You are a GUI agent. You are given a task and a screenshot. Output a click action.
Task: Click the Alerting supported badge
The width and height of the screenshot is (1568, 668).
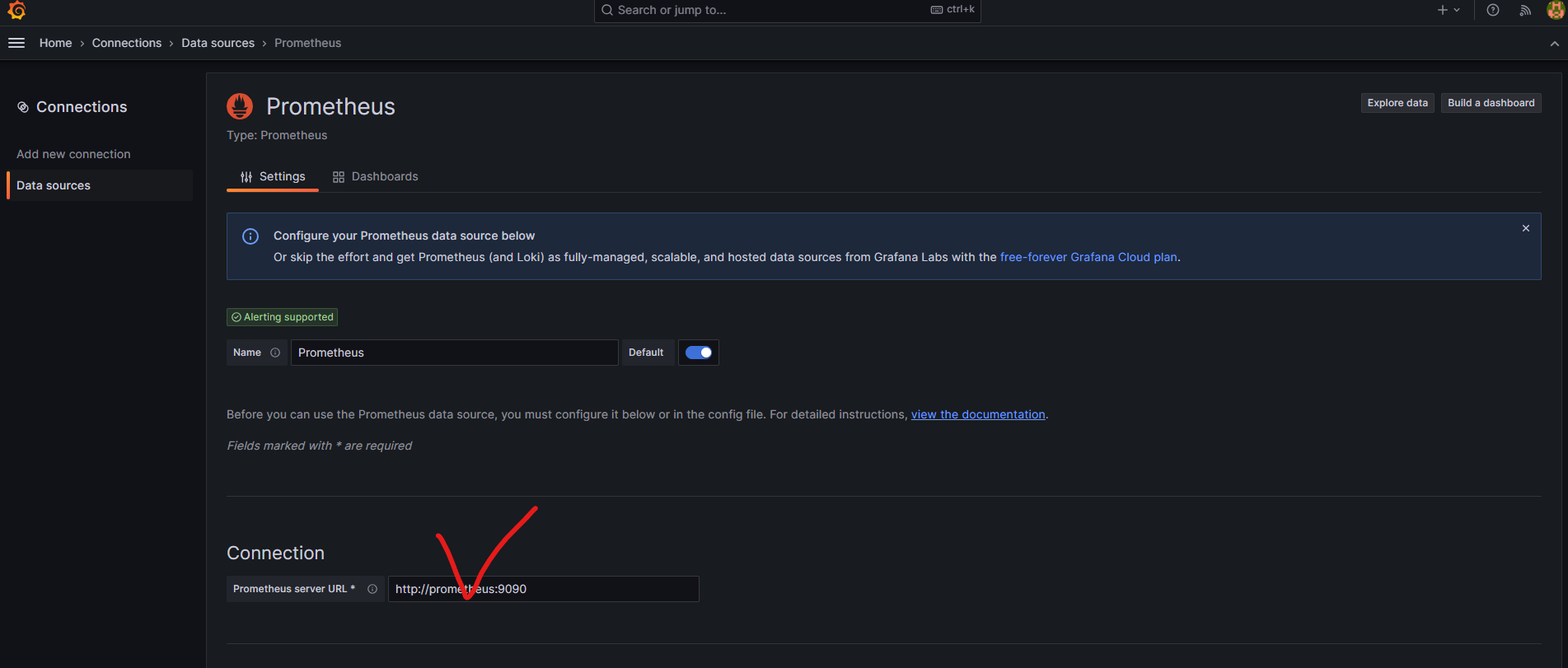tap(283, 317)
